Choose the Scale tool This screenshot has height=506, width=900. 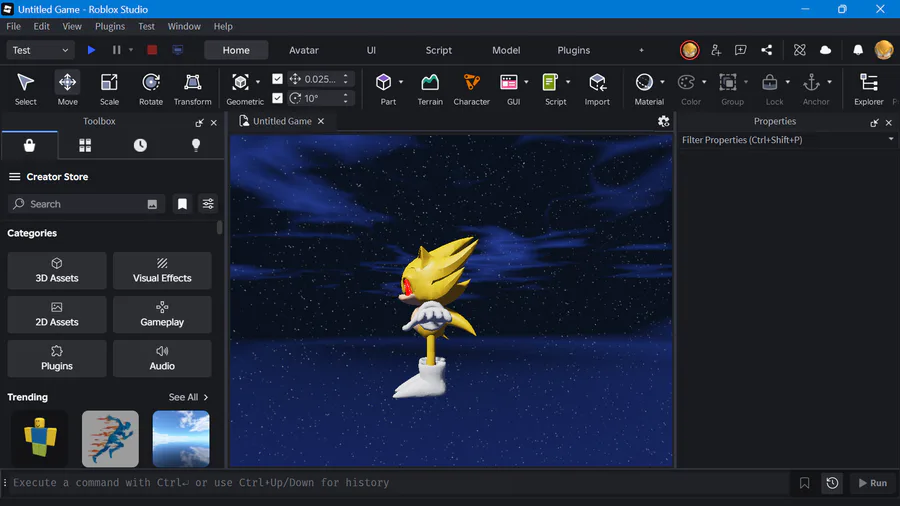pos(109,89)
